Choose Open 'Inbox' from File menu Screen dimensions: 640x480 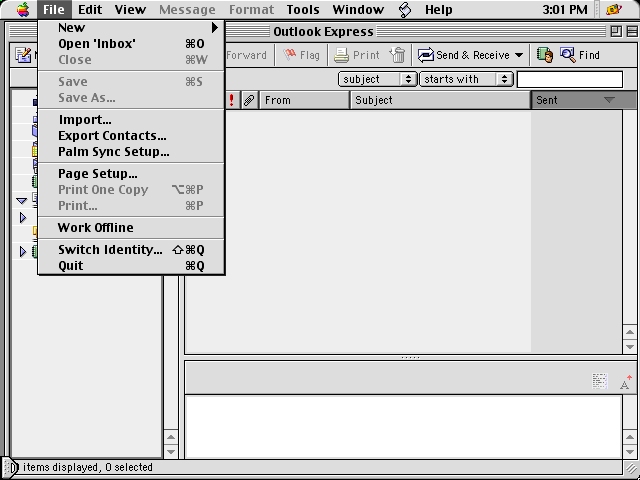pos(131,44)
